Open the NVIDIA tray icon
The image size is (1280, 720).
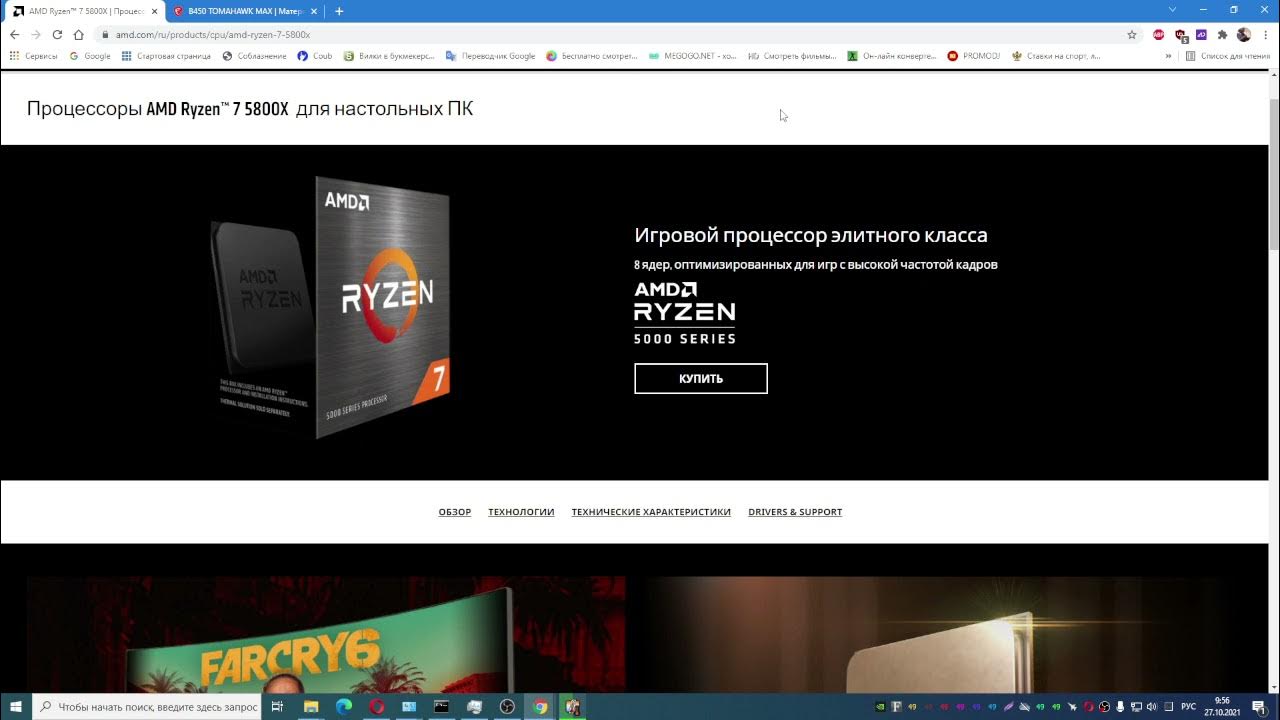[x=880, y=706]
